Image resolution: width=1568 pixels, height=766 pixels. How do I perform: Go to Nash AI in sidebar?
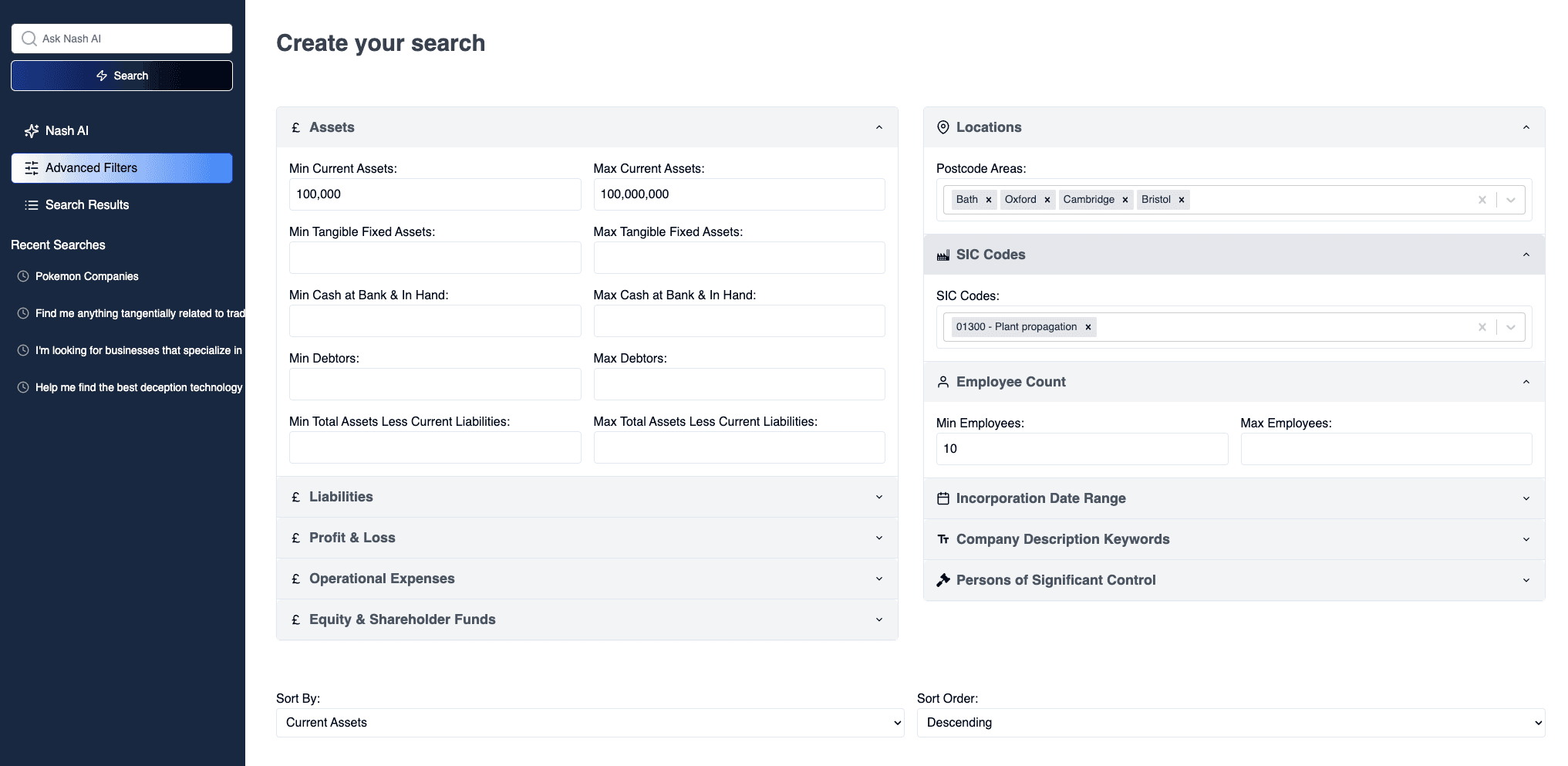pyautogui.click(x=66, y=131)
